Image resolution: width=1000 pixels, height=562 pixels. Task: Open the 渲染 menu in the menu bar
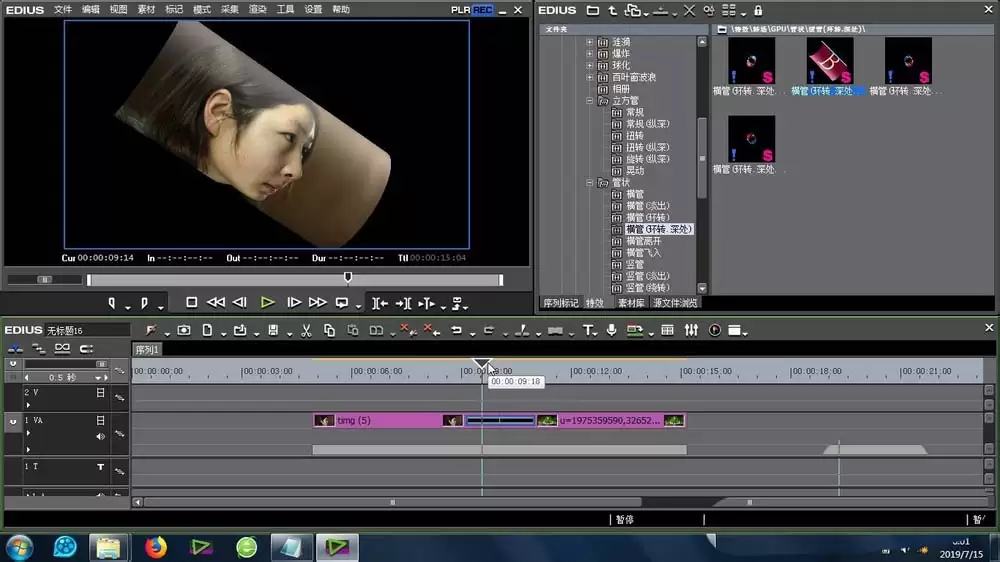[257, 10]
